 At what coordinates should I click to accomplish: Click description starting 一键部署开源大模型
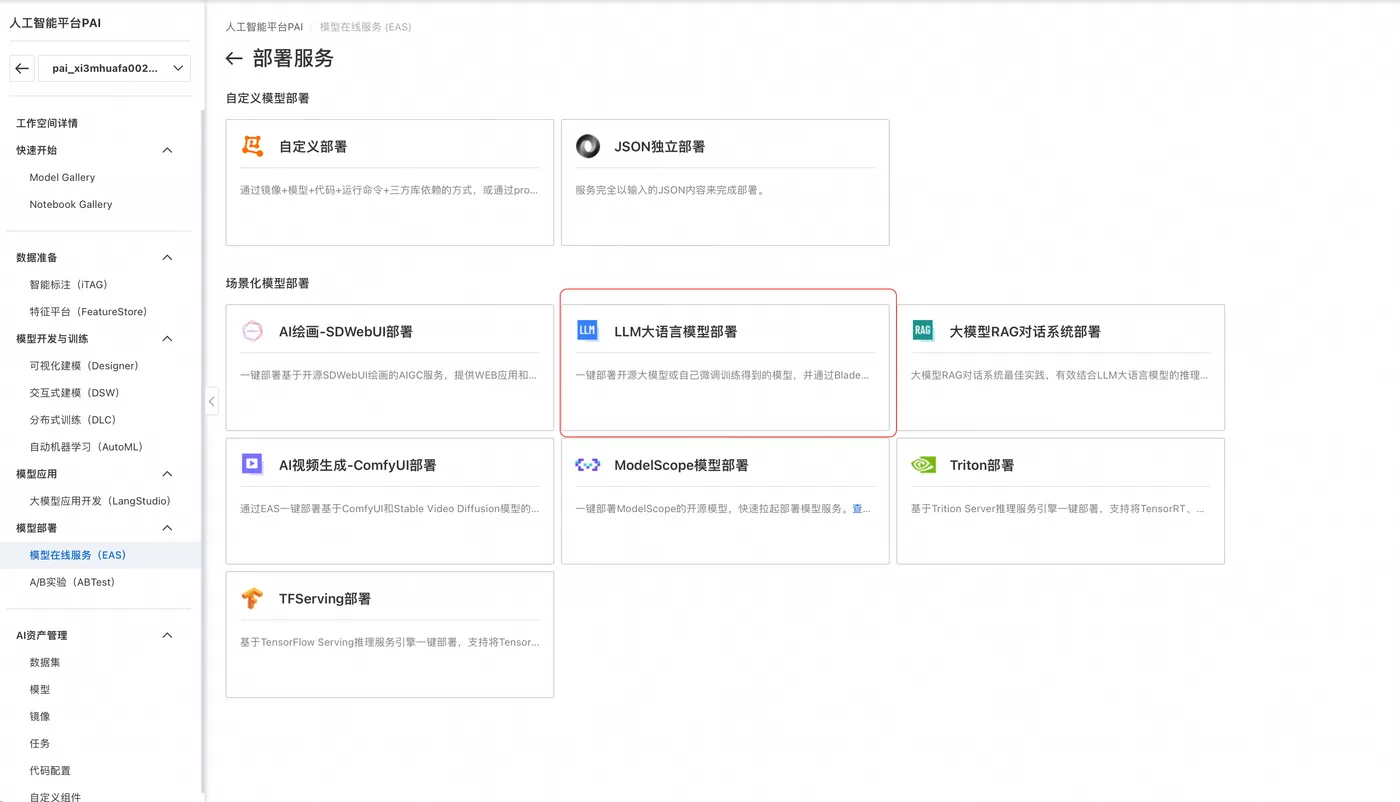coord(723,375)
